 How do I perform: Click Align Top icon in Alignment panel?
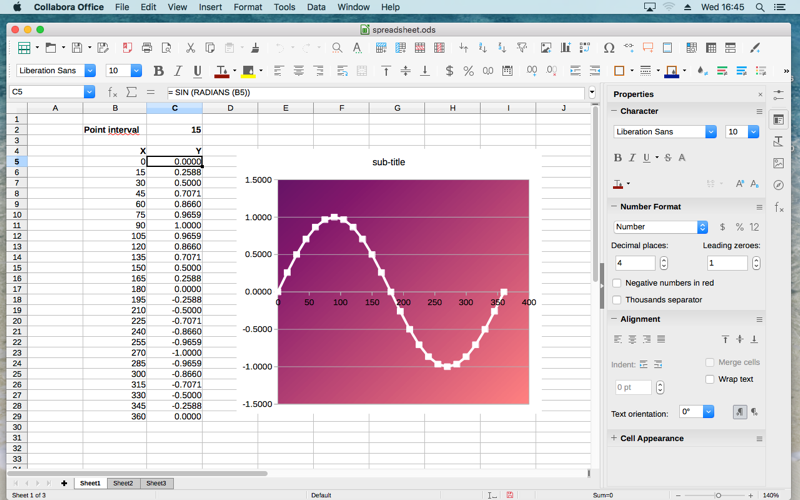point(725,339)
